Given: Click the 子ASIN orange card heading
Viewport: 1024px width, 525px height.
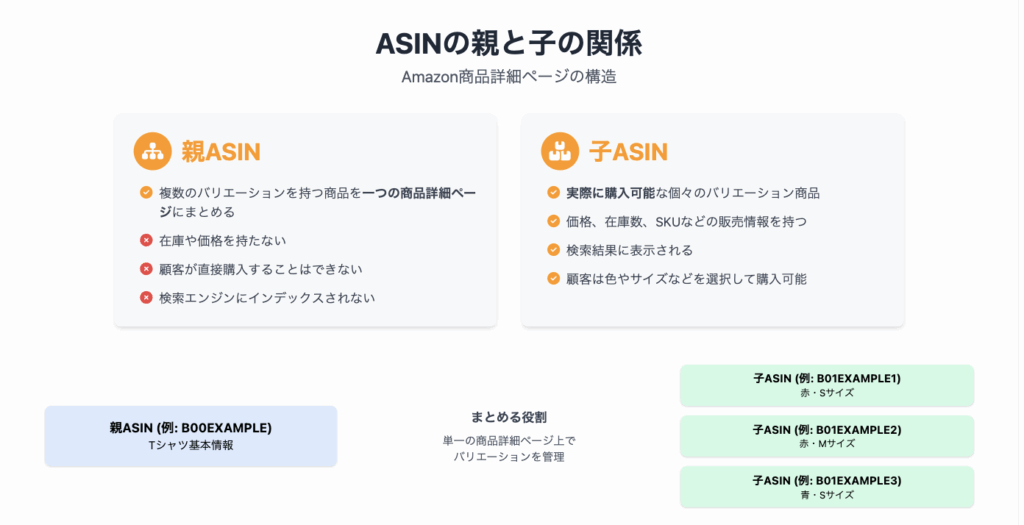Looking at the screenshot, I should 628,151.
